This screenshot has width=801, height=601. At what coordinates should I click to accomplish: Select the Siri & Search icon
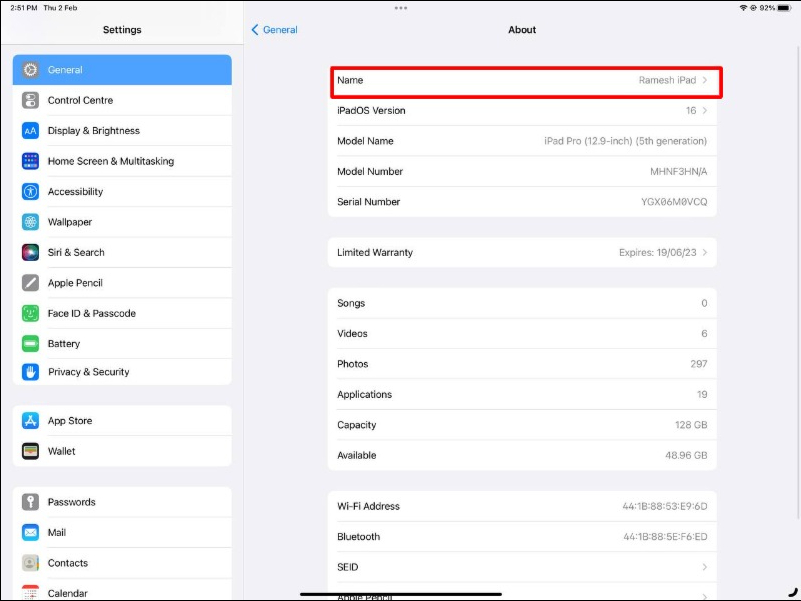(x=30, y=252)
